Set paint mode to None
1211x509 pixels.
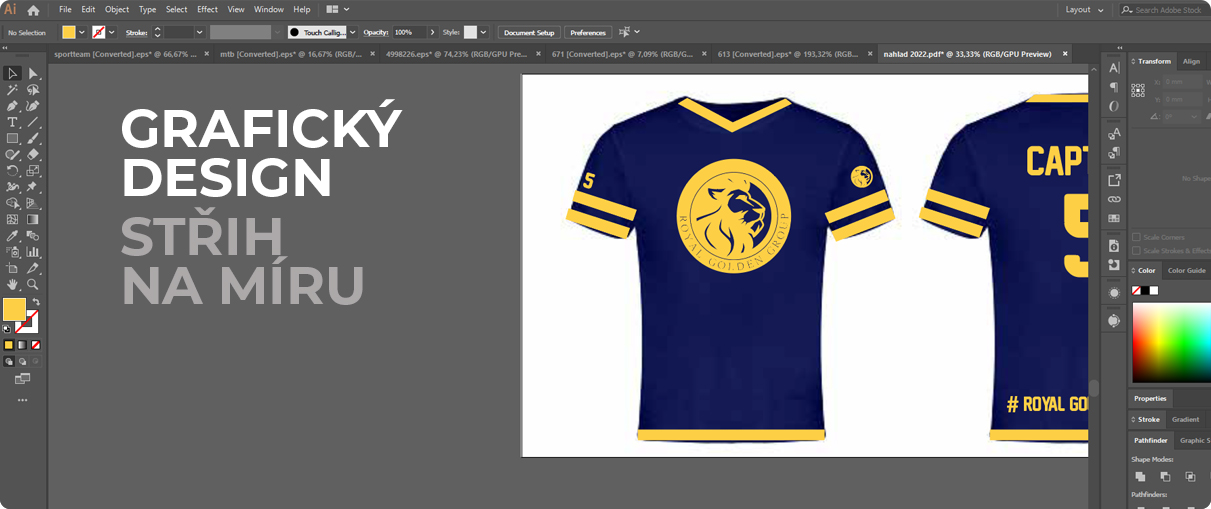(x=35, y=344)
